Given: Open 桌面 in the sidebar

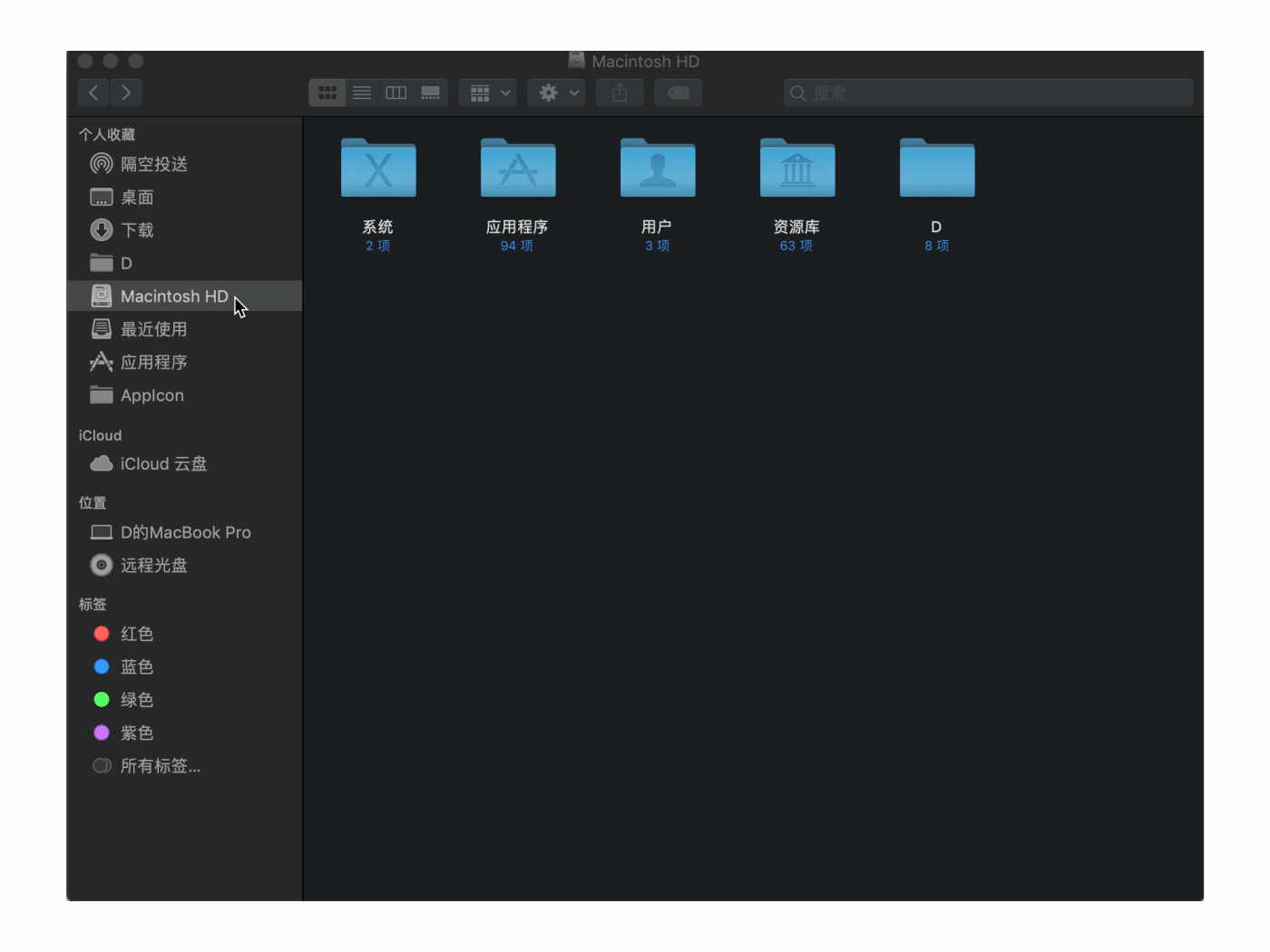Looking at the screenshot, I should coord(185,198).
